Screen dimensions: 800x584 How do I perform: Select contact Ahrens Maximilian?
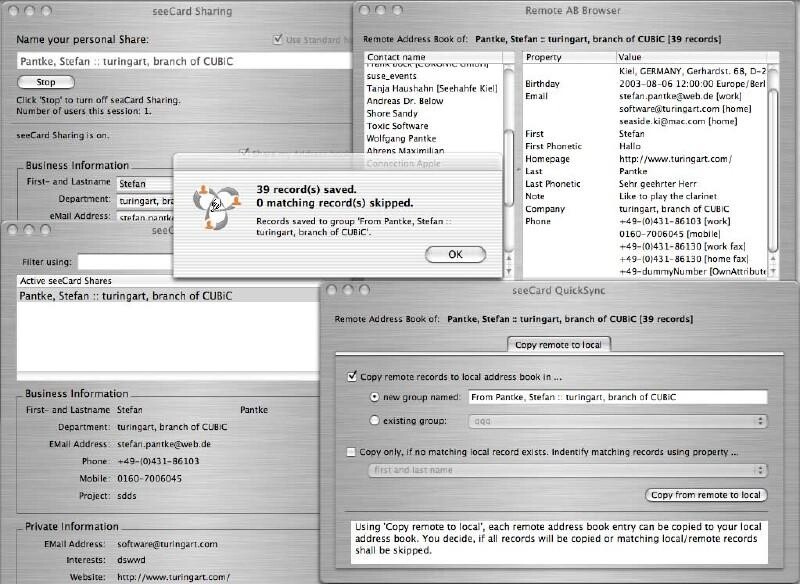(406, 150)
